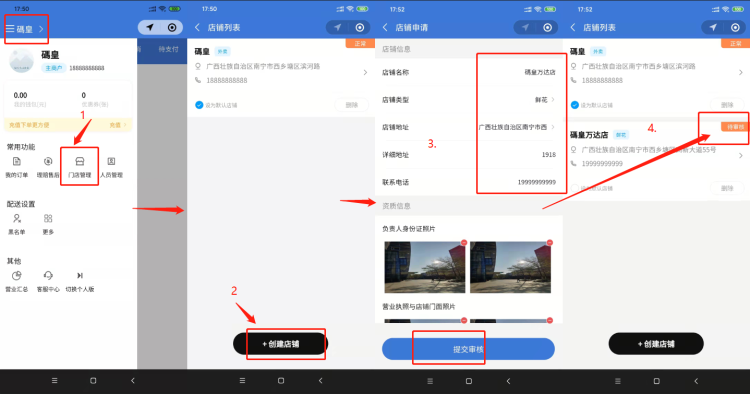Switch to 待支付 tab

click(168, 49)
